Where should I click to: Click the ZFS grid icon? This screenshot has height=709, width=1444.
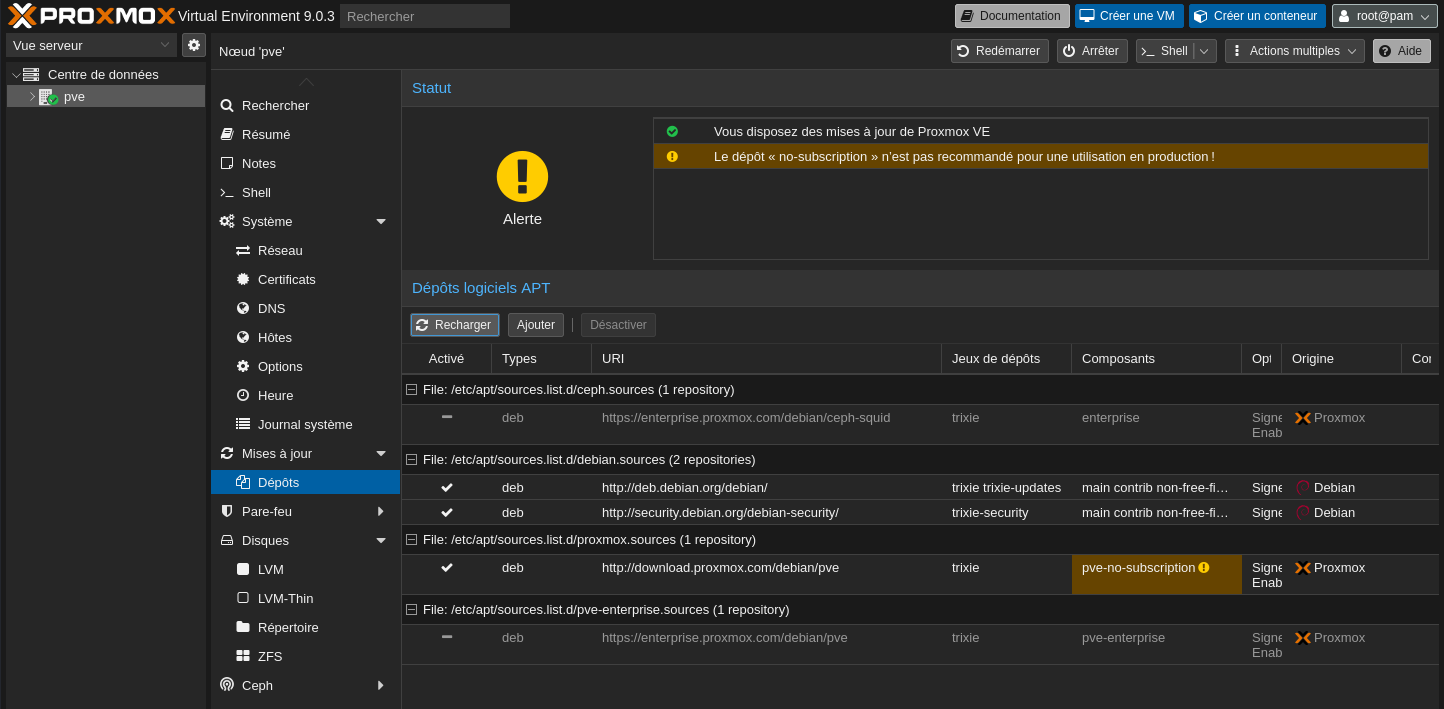coord(243,656)
